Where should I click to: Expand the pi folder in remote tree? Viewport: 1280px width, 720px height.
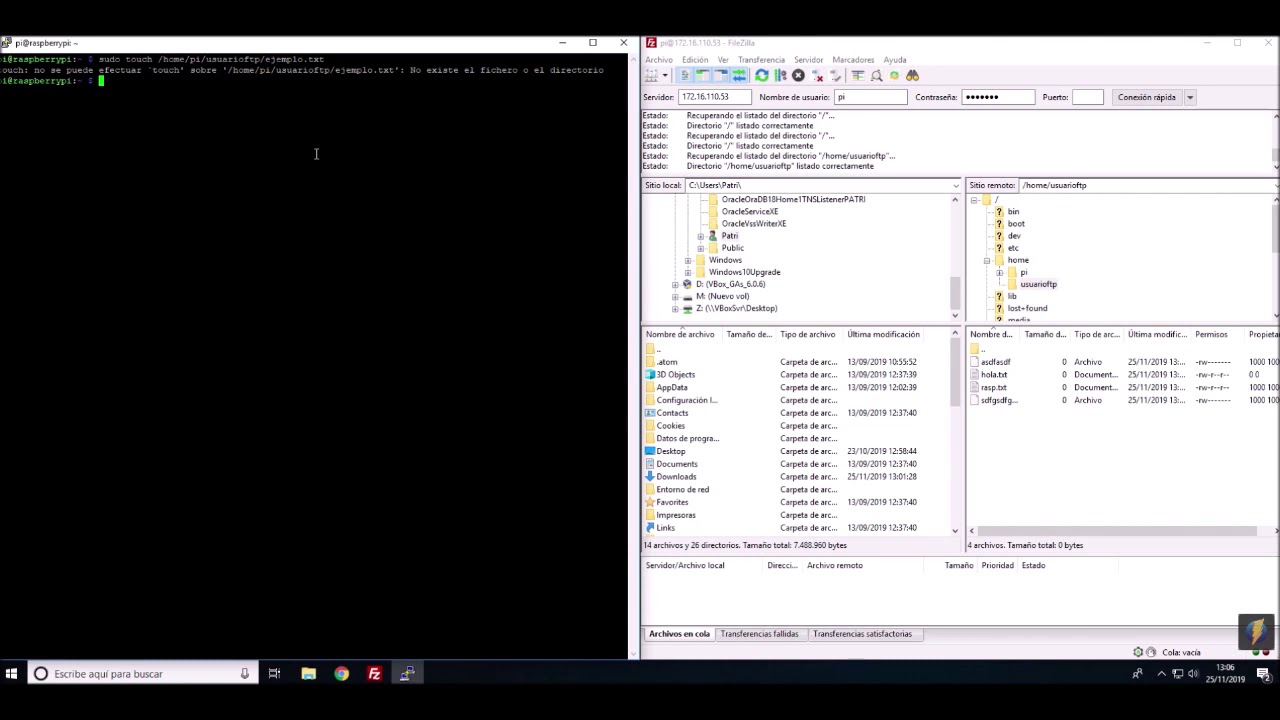[x=999, y=272]
